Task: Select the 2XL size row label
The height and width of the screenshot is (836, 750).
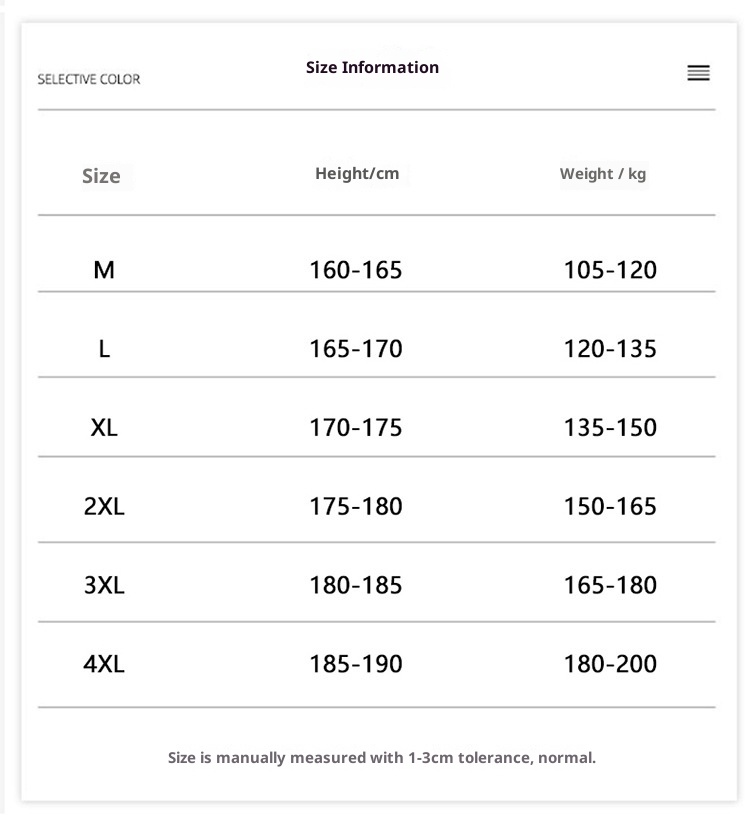Action: coord(104,506)
